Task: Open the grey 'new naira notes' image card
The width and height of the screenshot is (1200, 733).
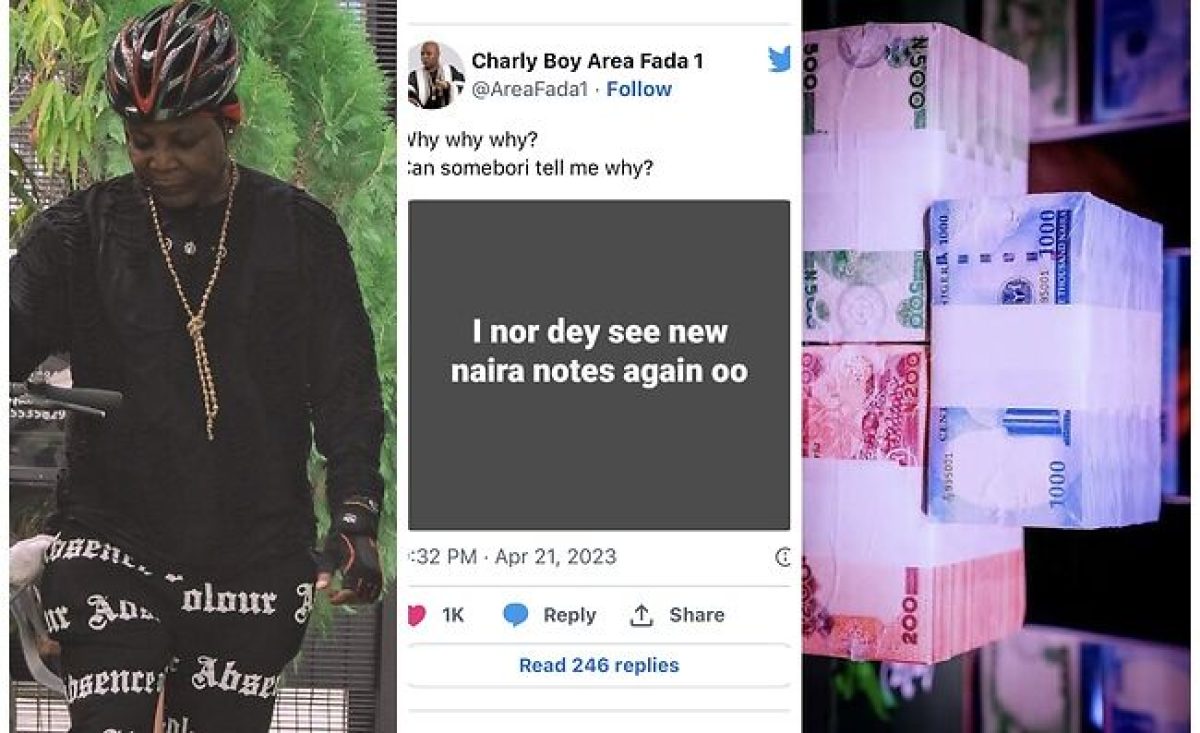Action: (x=599, y=365)
